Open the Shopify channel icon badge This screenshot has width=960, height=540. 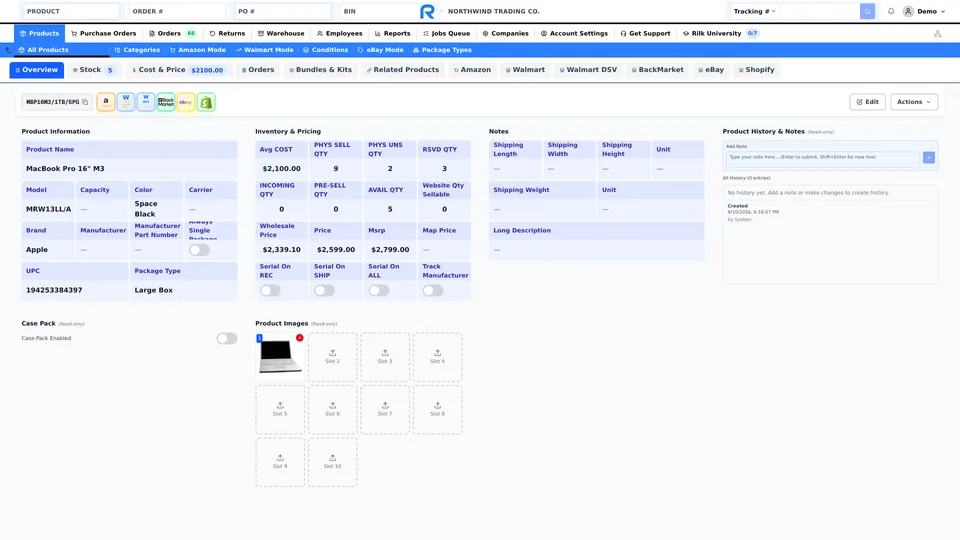[206, 102]
